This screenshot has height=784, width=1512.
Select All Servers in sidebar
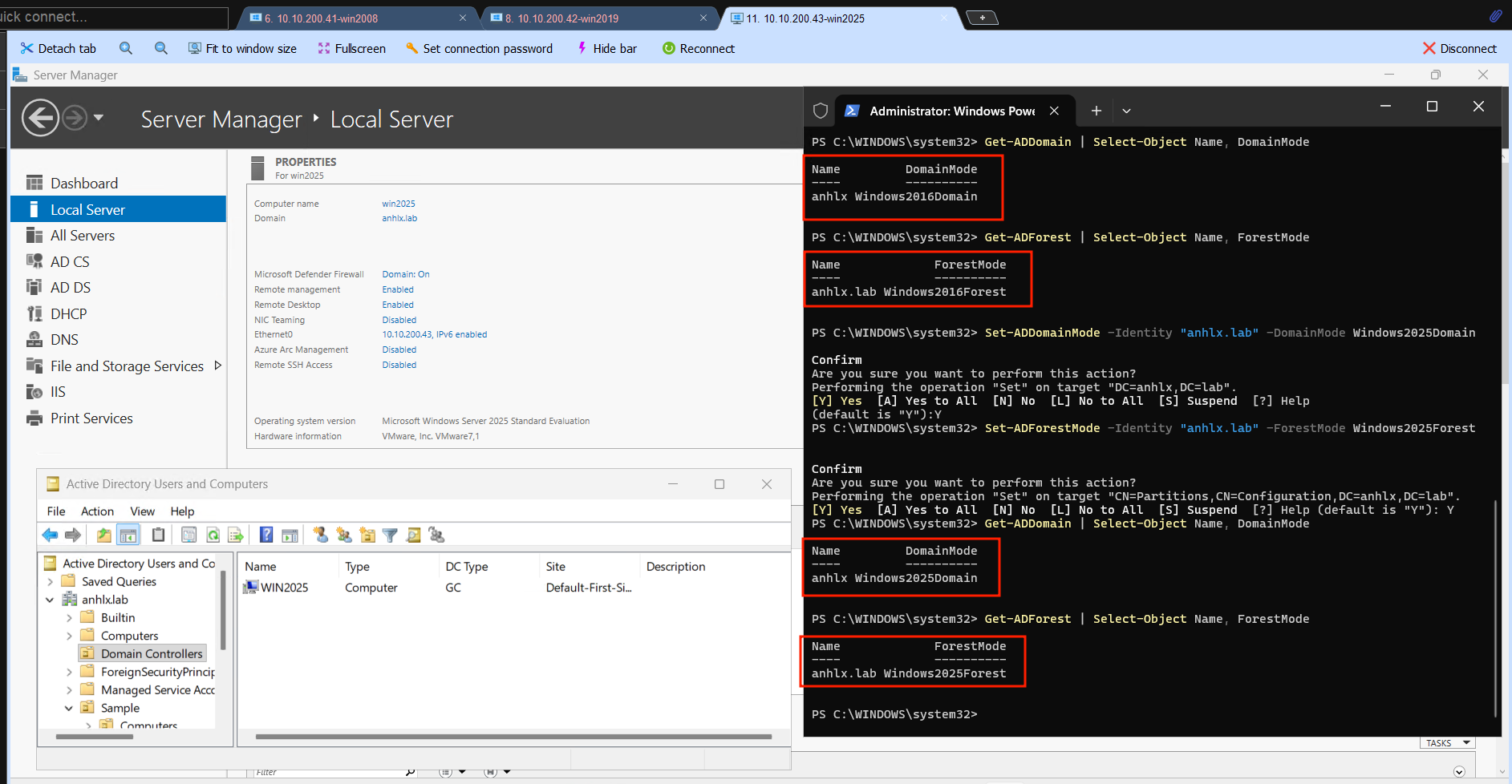83,236
